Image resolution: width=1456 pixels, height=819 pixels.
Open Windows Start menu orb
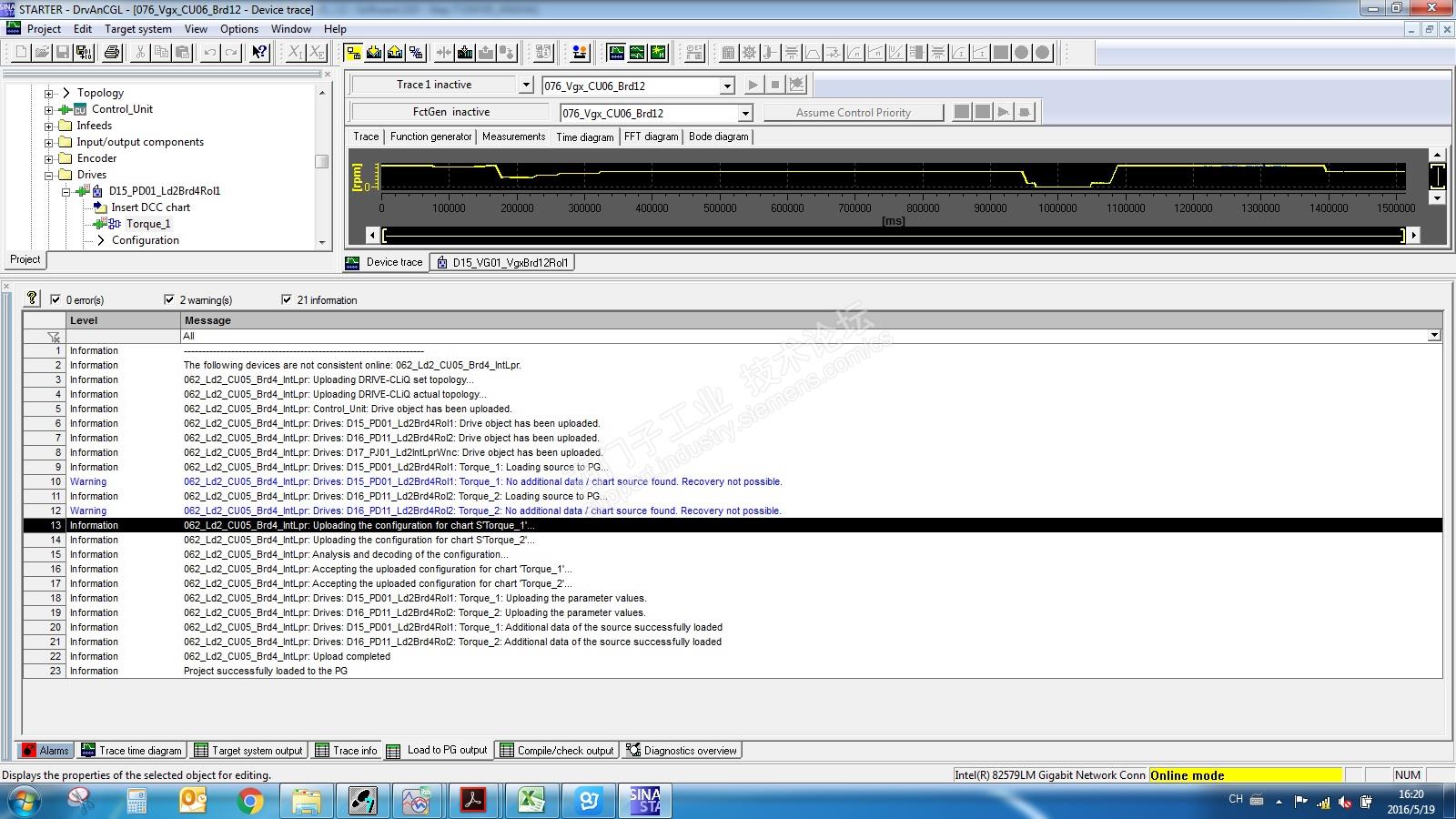(x=25, y=801)
